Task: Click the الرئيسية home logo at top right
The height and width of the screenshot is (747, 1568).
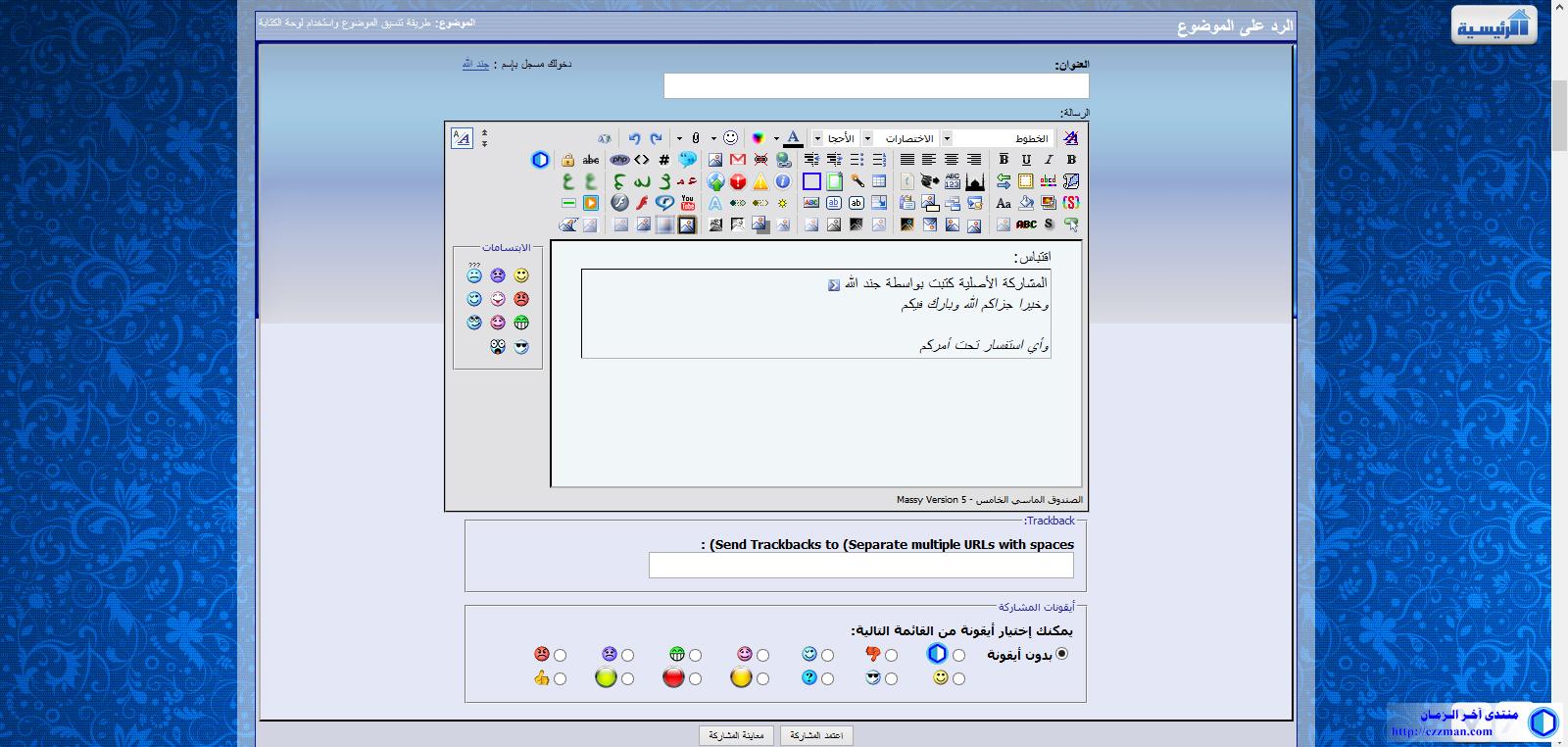Action: coord(1494,25)
